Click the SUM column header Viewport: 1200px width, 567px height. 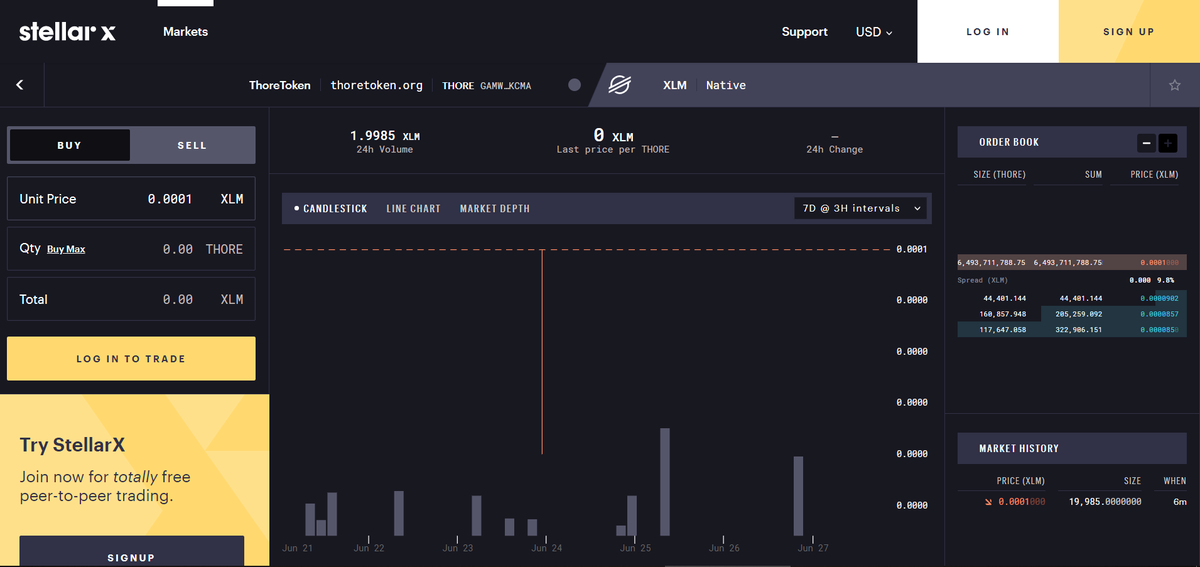(1093, 175)
